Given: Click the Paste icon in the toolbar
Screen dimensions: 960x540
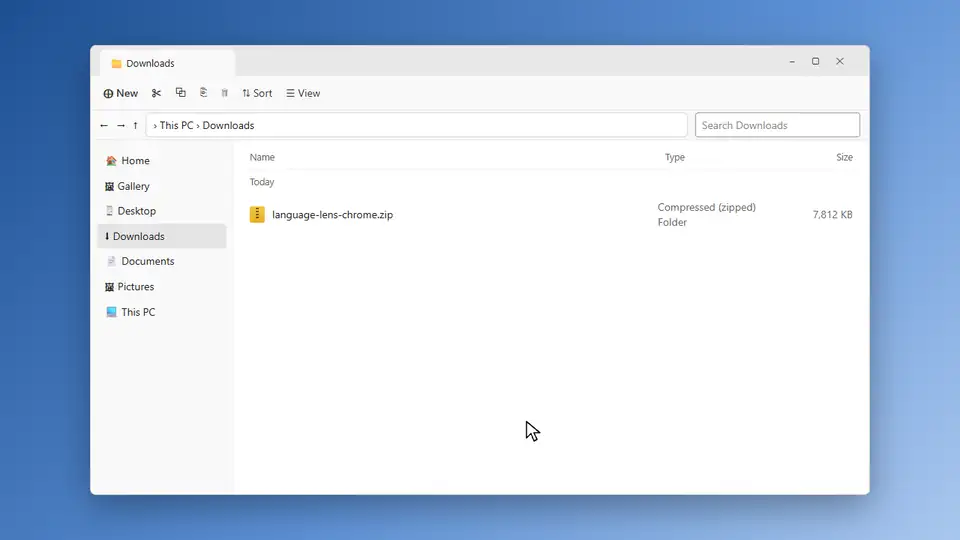Looking at the screenshot, I should [203, 92].
